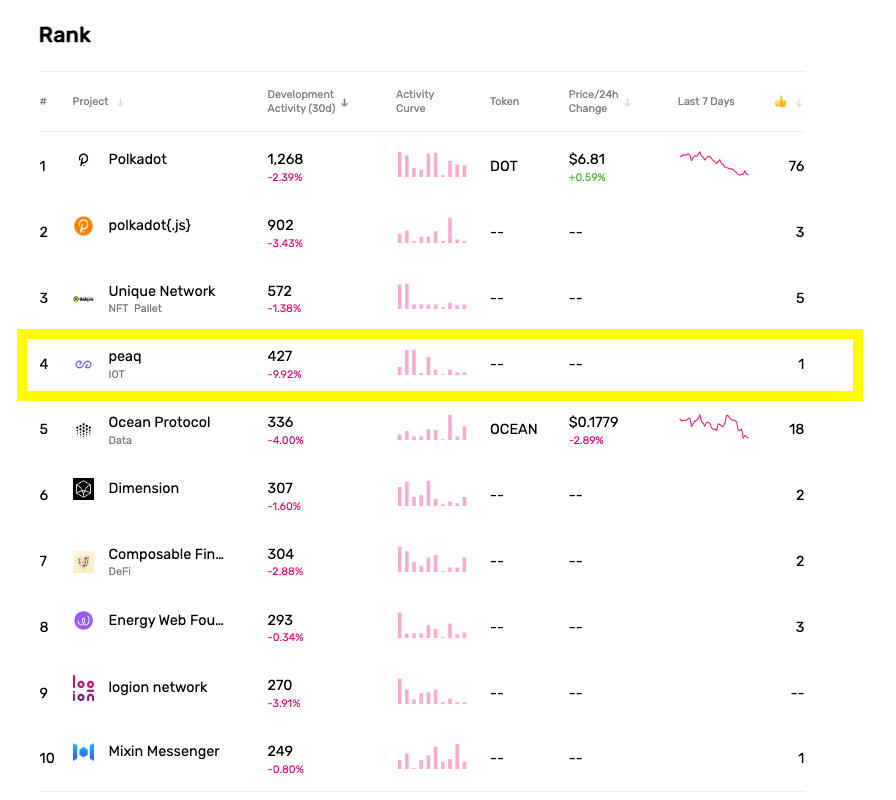Click Unique Network activity curve chart
The height and width of the screenshot is (800, 896).
(x=432, y=297)
